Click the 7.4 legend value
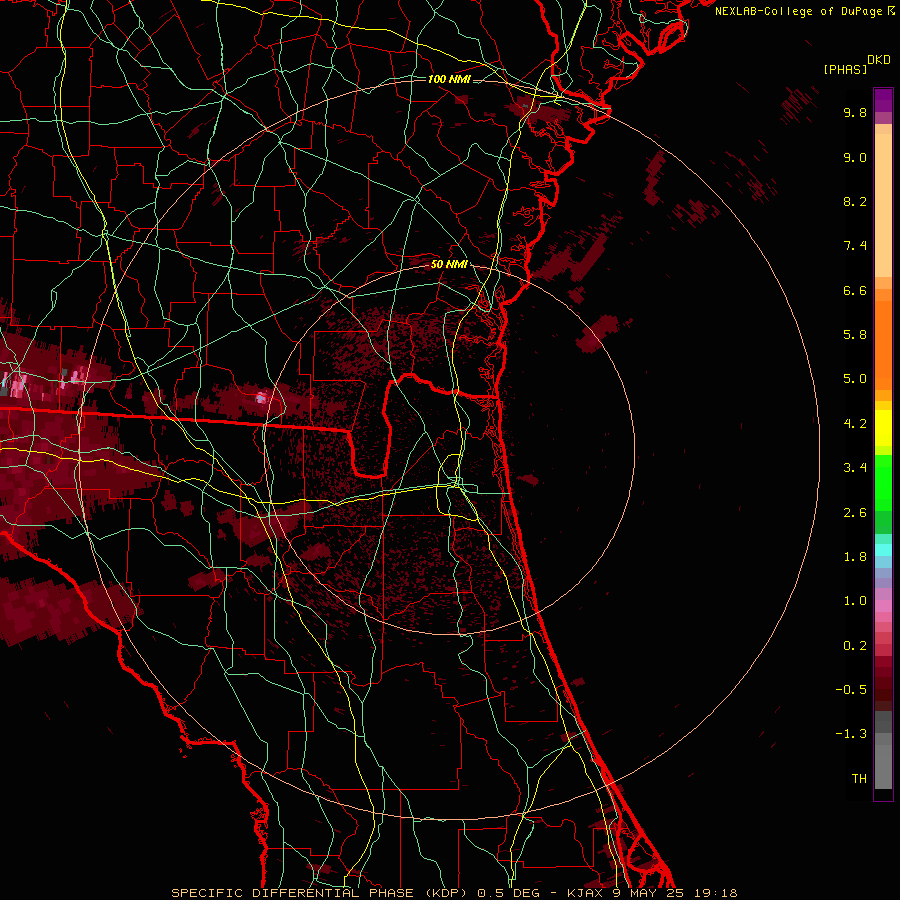The height and width of the screenshot is (900, 900). [x=855, y=246]
